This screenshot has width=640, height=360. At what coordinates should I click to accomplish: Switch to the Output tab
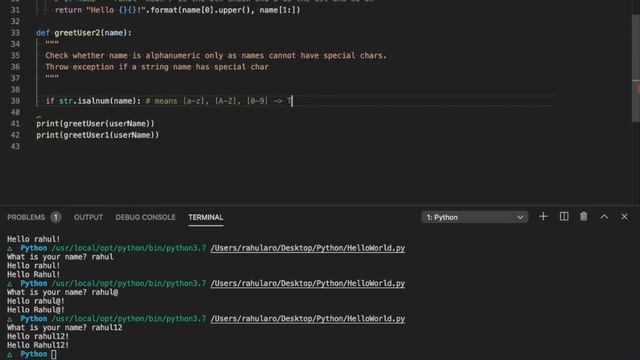click(88, 217)
